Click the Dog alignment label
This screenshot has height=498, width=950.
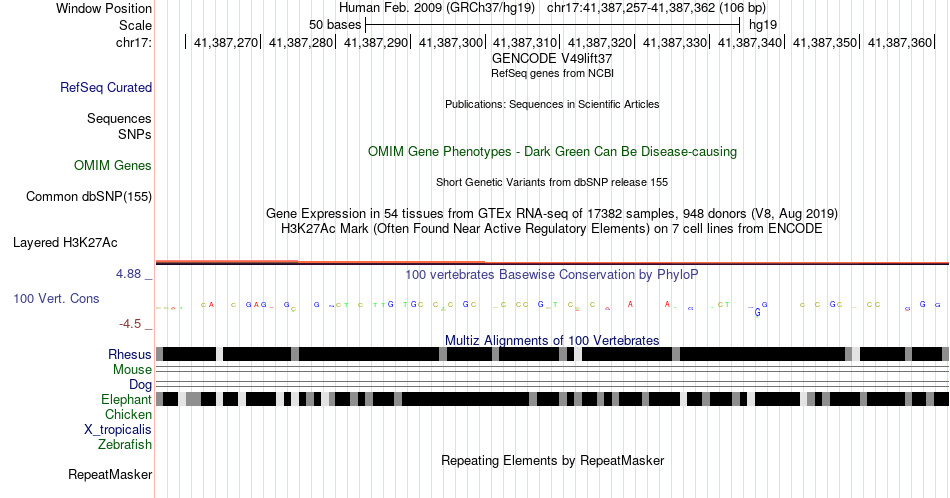tap(141, 385)
